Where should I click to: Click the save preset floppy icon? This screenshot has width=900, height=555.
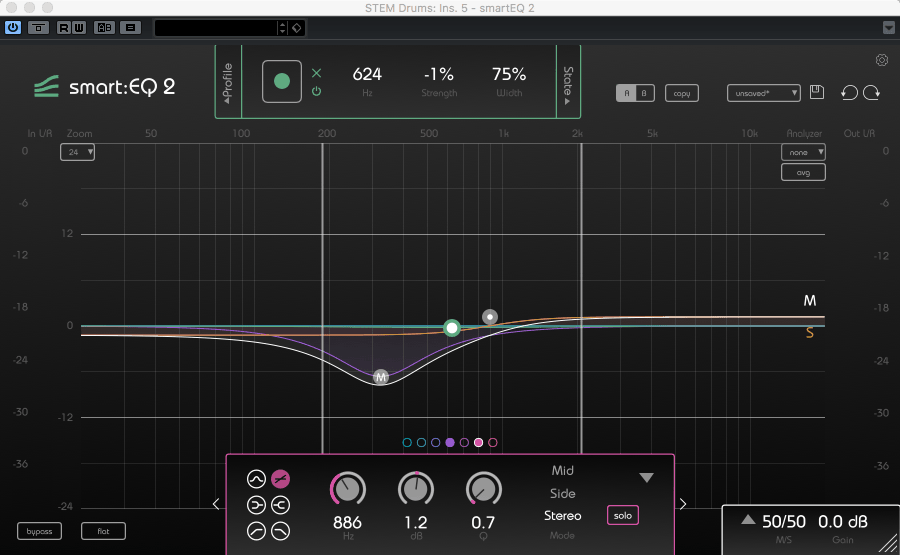817,92
